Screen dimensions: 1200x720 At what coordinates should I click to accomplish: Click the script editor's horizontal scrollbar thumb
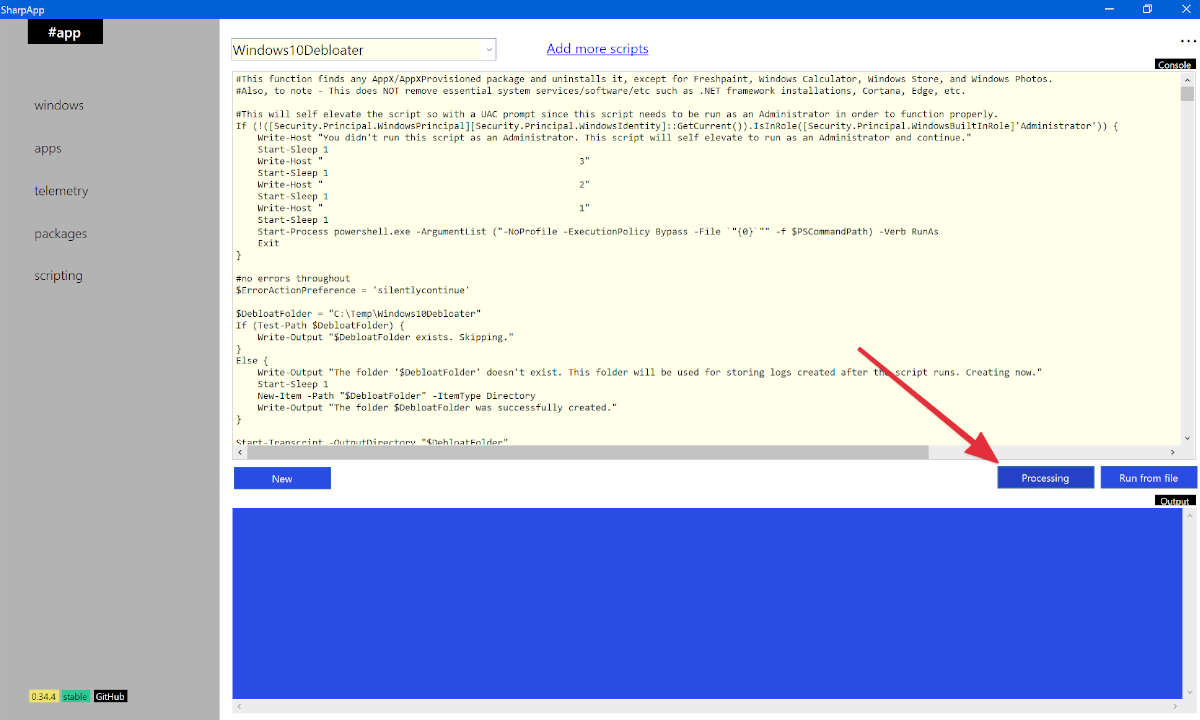click(588, 453)
